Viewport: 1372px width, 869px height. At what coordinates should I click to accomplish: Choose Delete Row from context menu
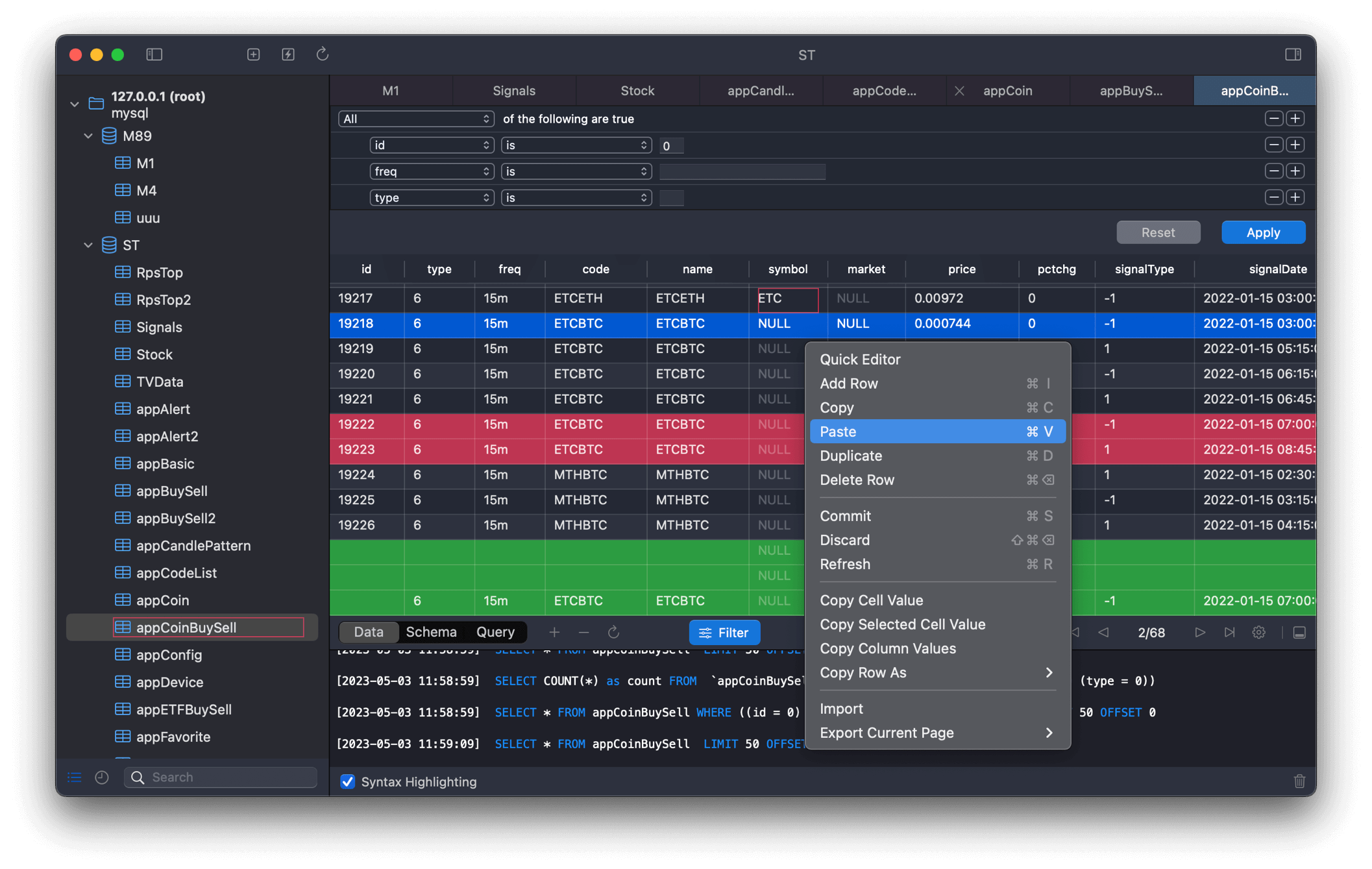pyautogui.click(x=937, y=480)
